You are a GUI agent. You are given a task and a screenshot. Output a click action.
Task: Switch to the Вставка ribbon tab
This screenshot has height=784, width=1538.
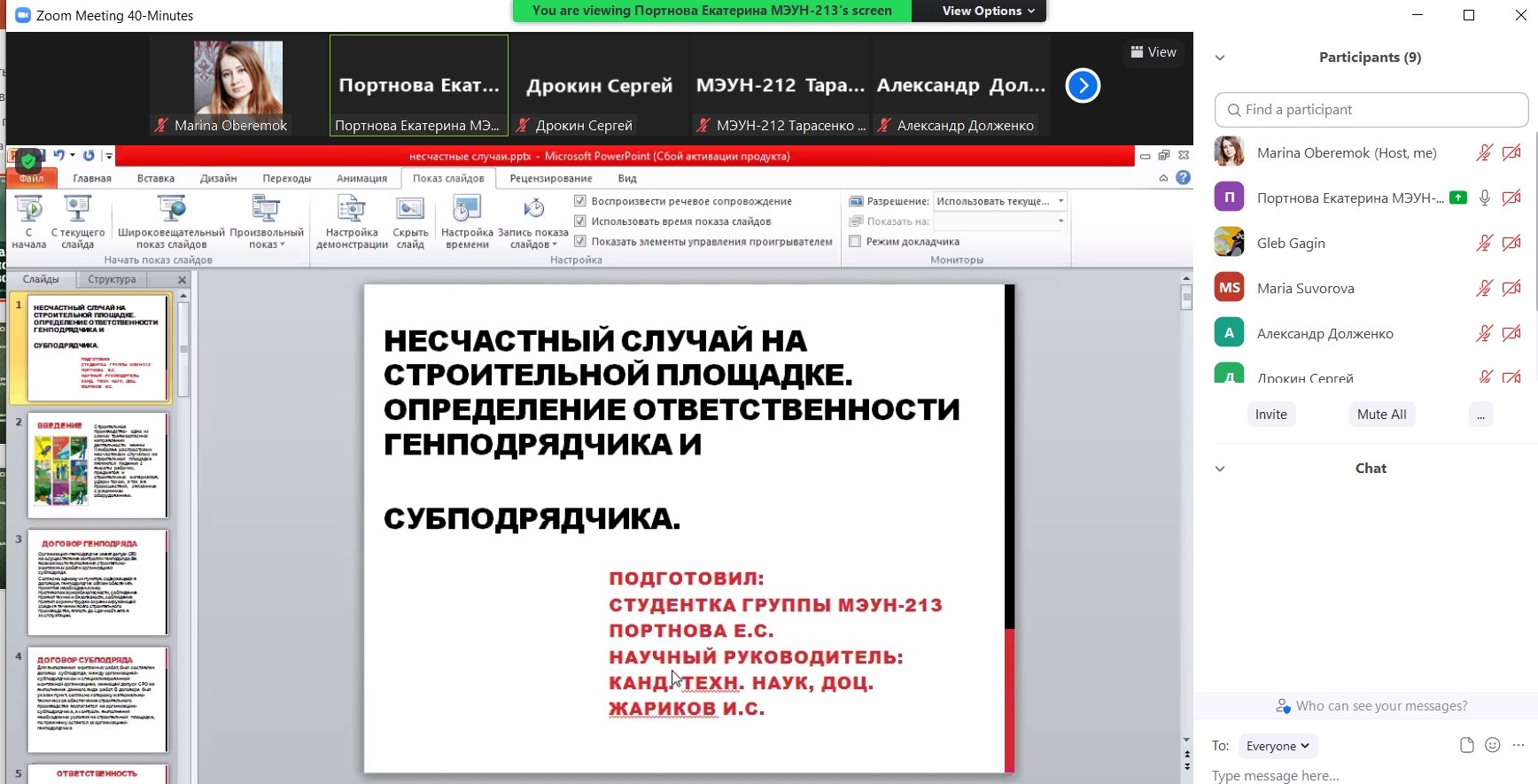pos(156,178)
